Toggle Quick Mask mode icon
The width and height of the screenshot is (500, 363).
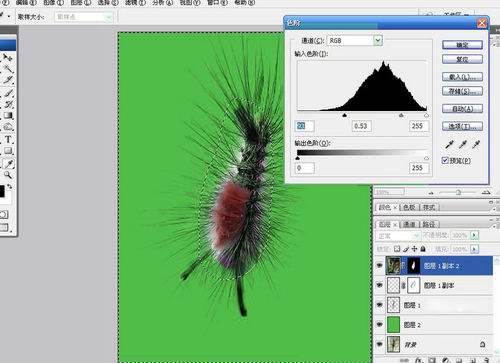click(x=4, y=214)
